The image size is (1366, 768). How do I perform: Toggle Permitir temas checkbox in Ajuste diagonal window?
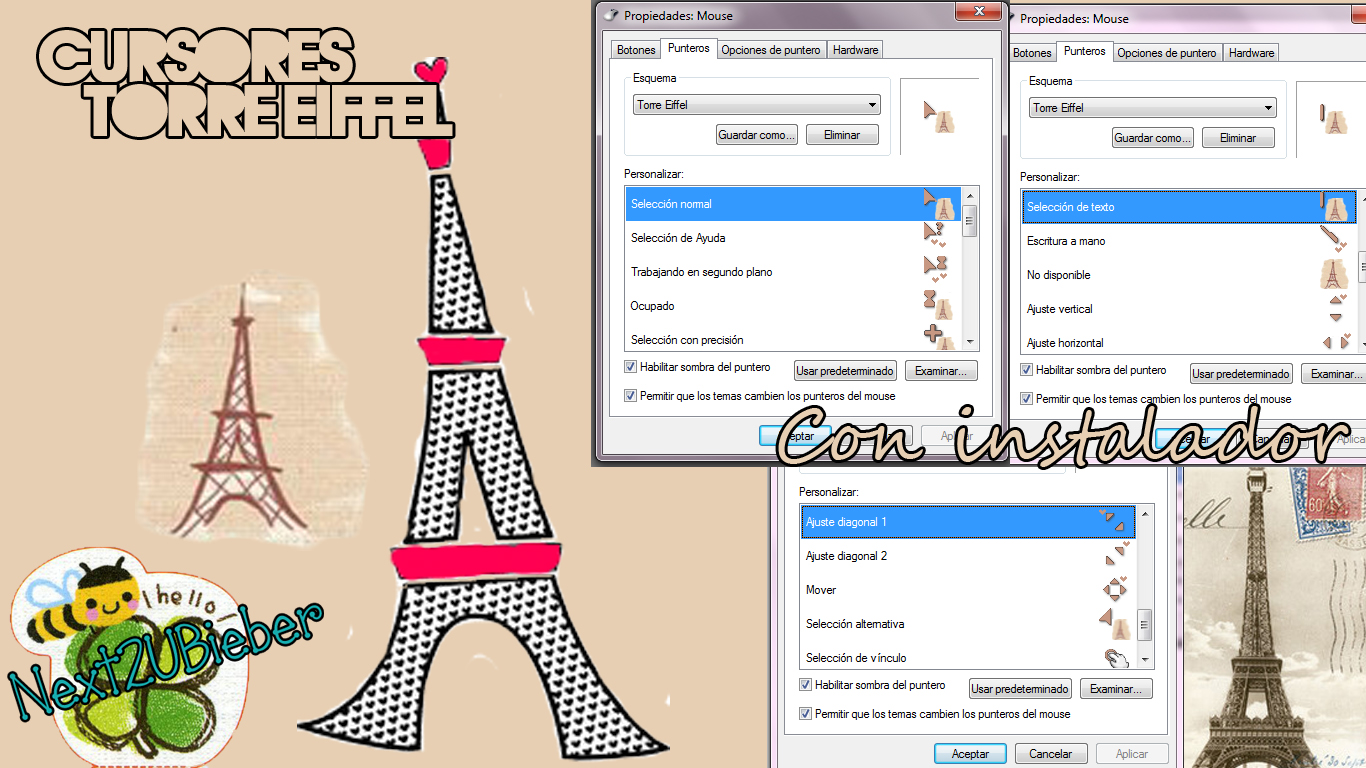pyautogui.click(x=805, y=714)
